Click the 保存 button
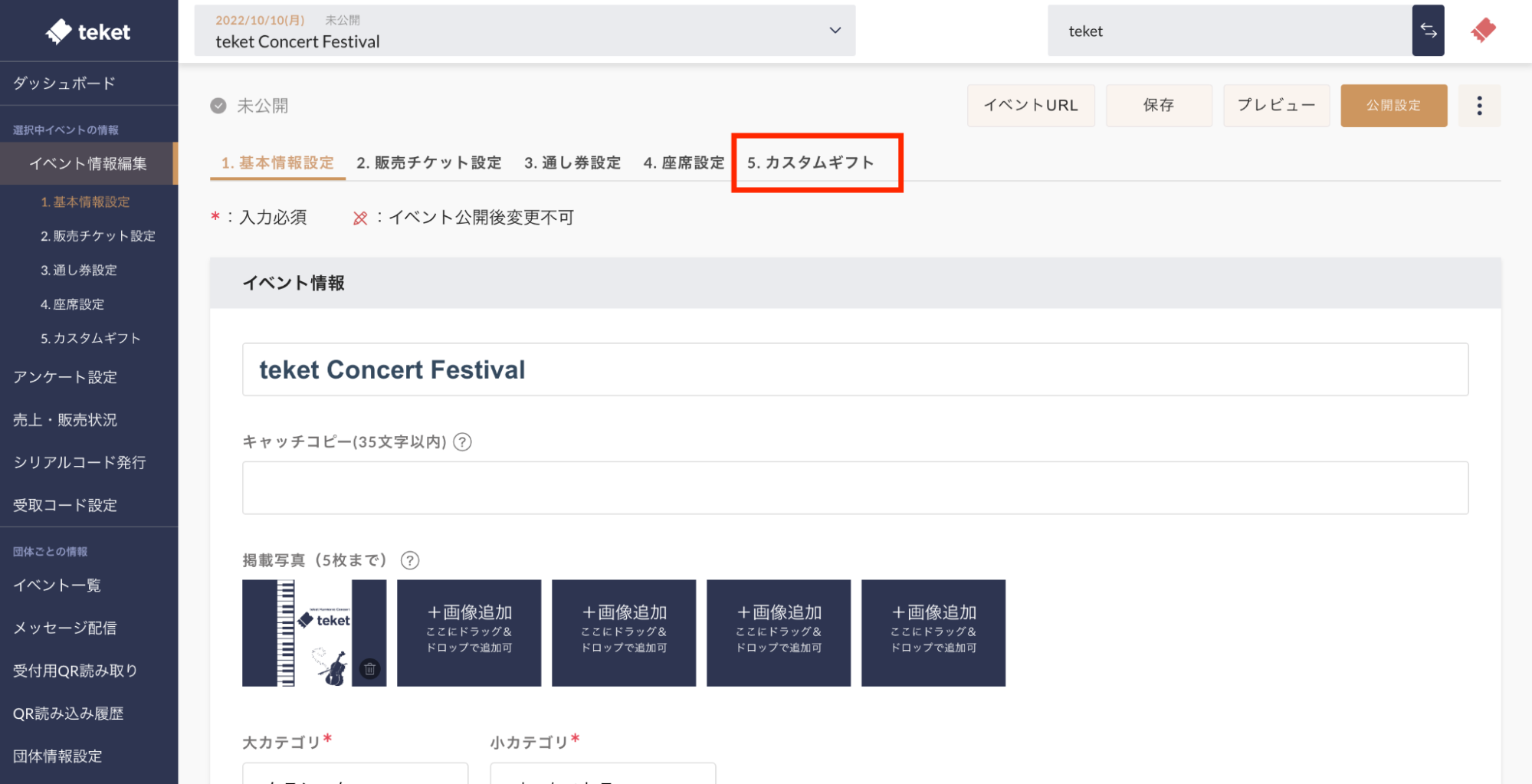This screenshot has height=784, width=1532. (1158, 106)
